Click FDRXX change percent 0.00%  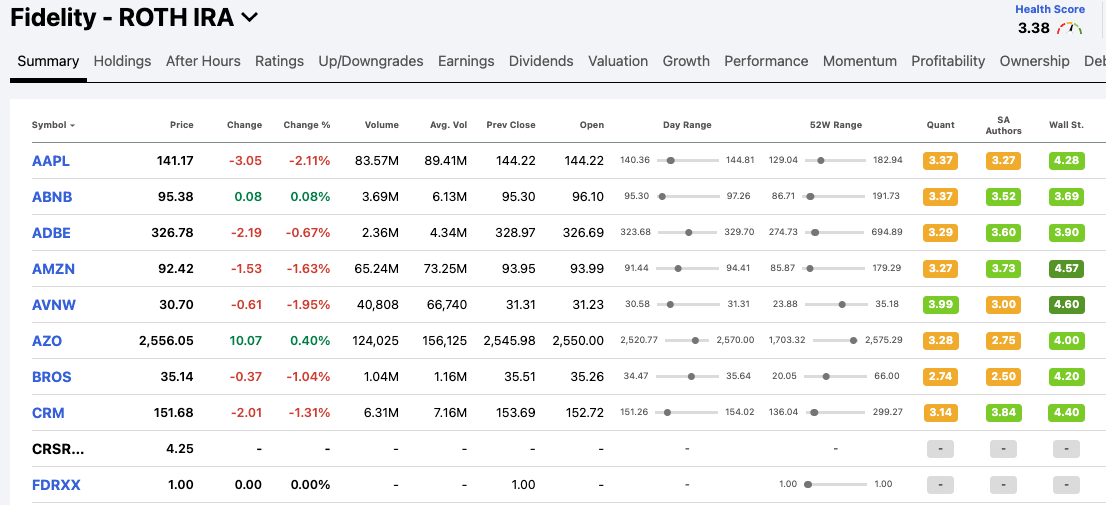[x=310, y=485]
